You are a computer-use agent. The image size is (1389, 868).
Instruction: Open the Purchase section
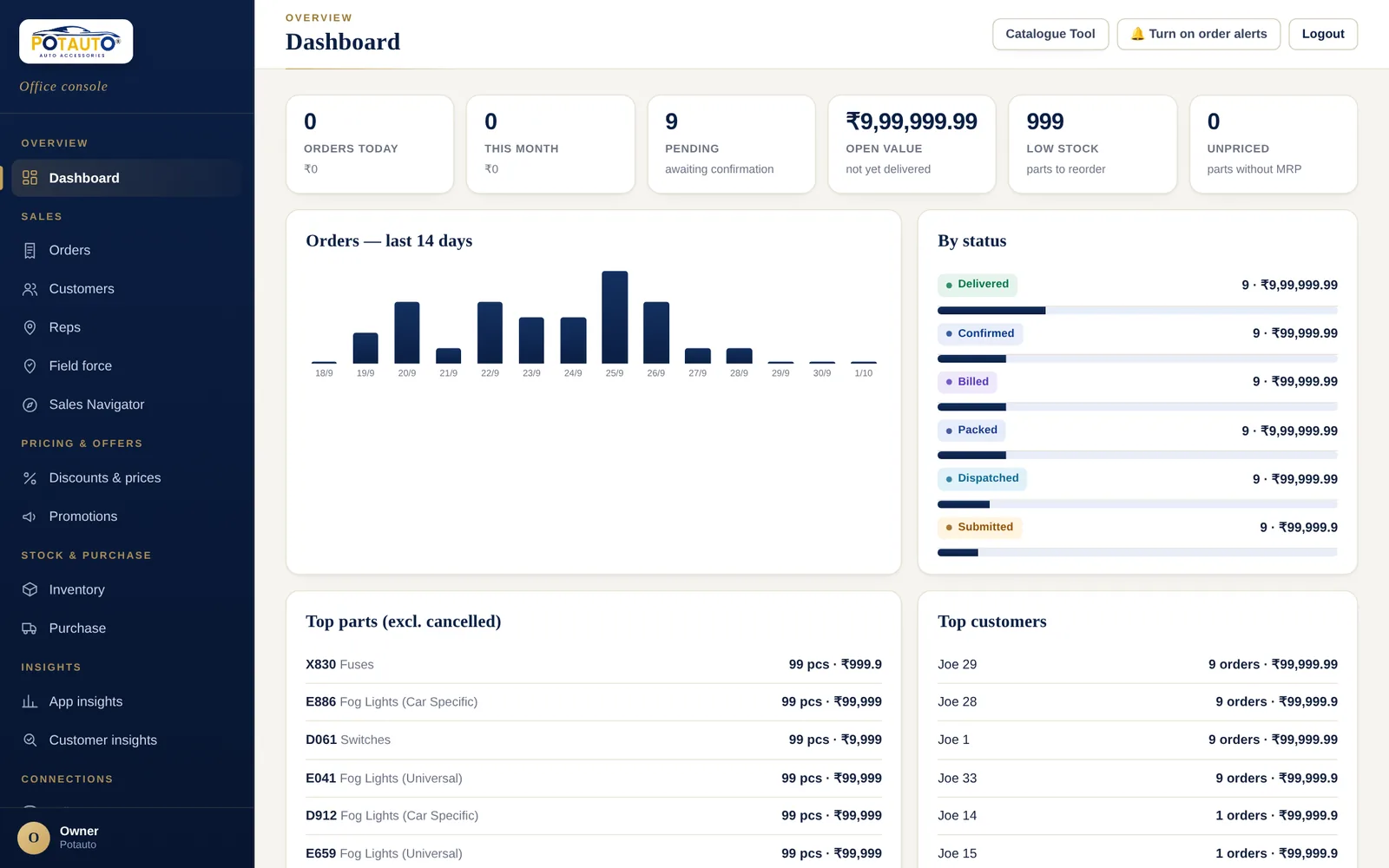coord(127,628)
